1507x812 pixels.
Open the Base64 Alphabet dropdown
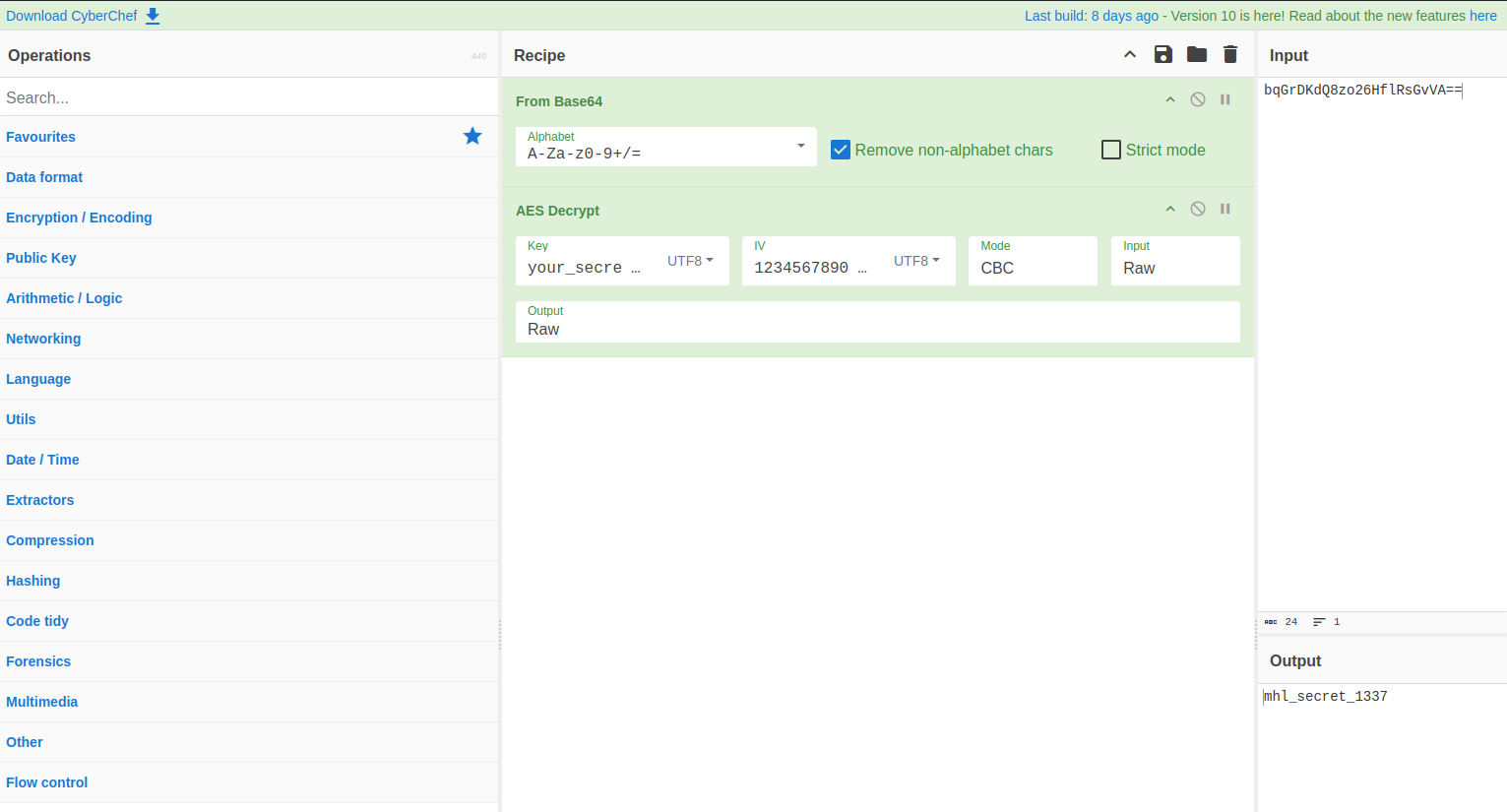click(x=666, y=147)
